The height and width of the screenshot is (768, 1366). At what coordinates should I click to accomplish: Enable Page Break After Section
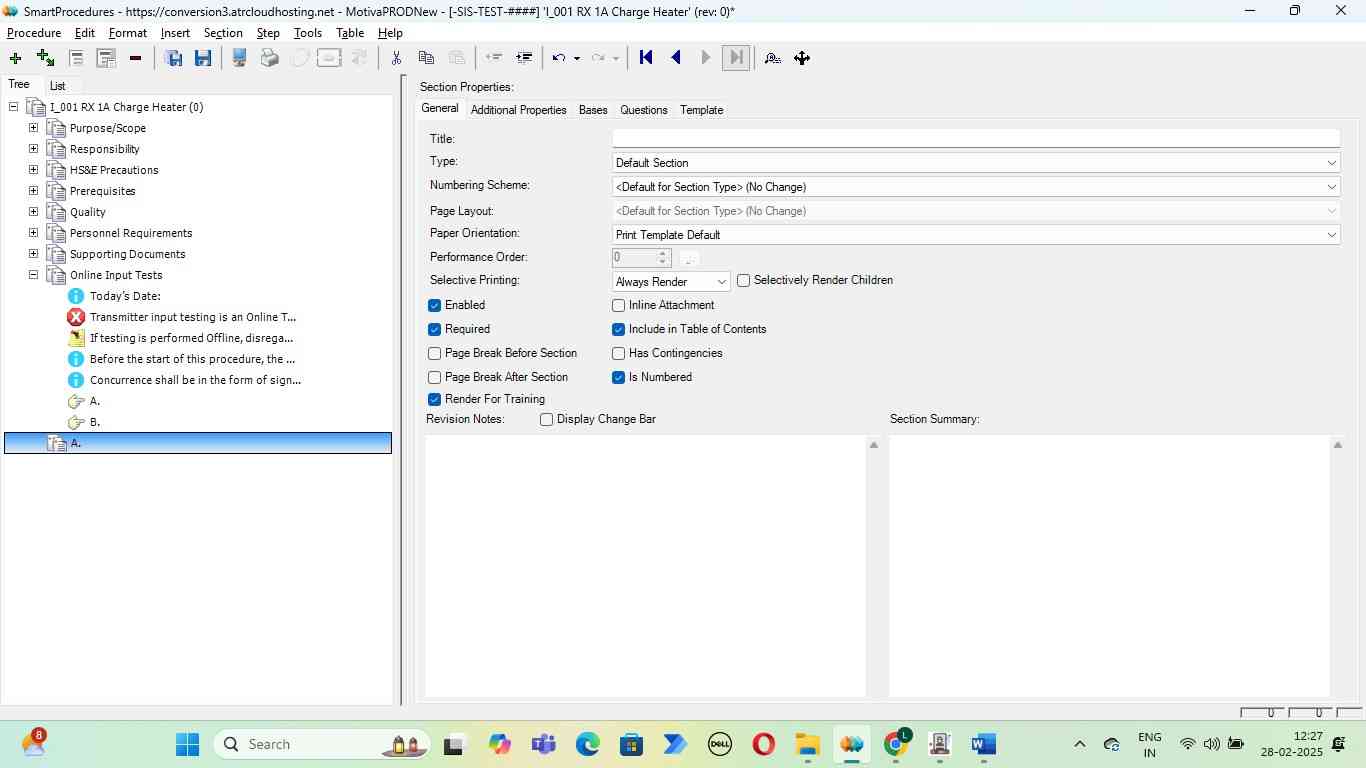[434, 377]
